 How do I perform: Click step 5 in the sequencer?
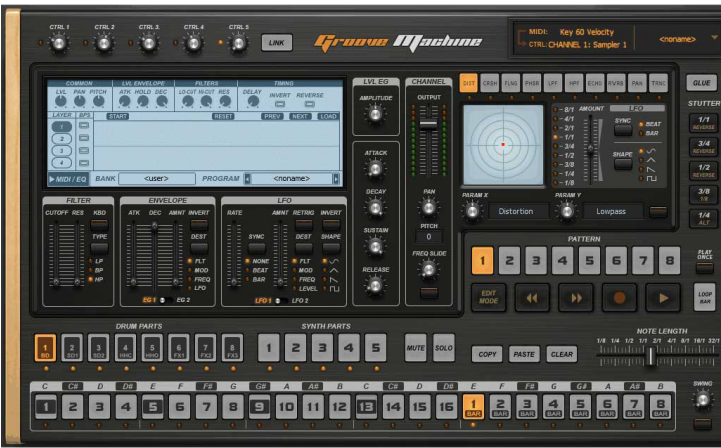point(153,407)
